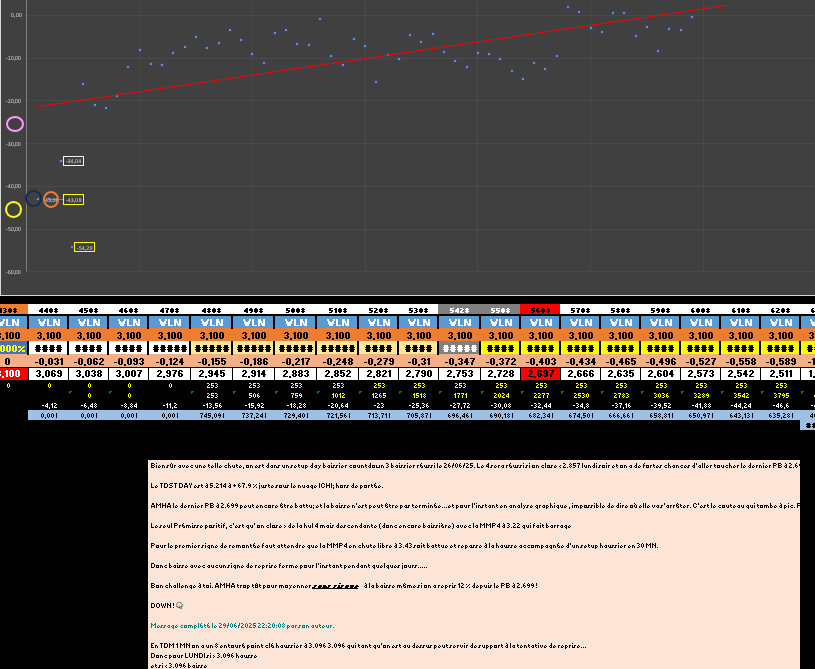815x669 pixels.
Task: Select cell with value 2,511
Action: [x=780, y=374]
